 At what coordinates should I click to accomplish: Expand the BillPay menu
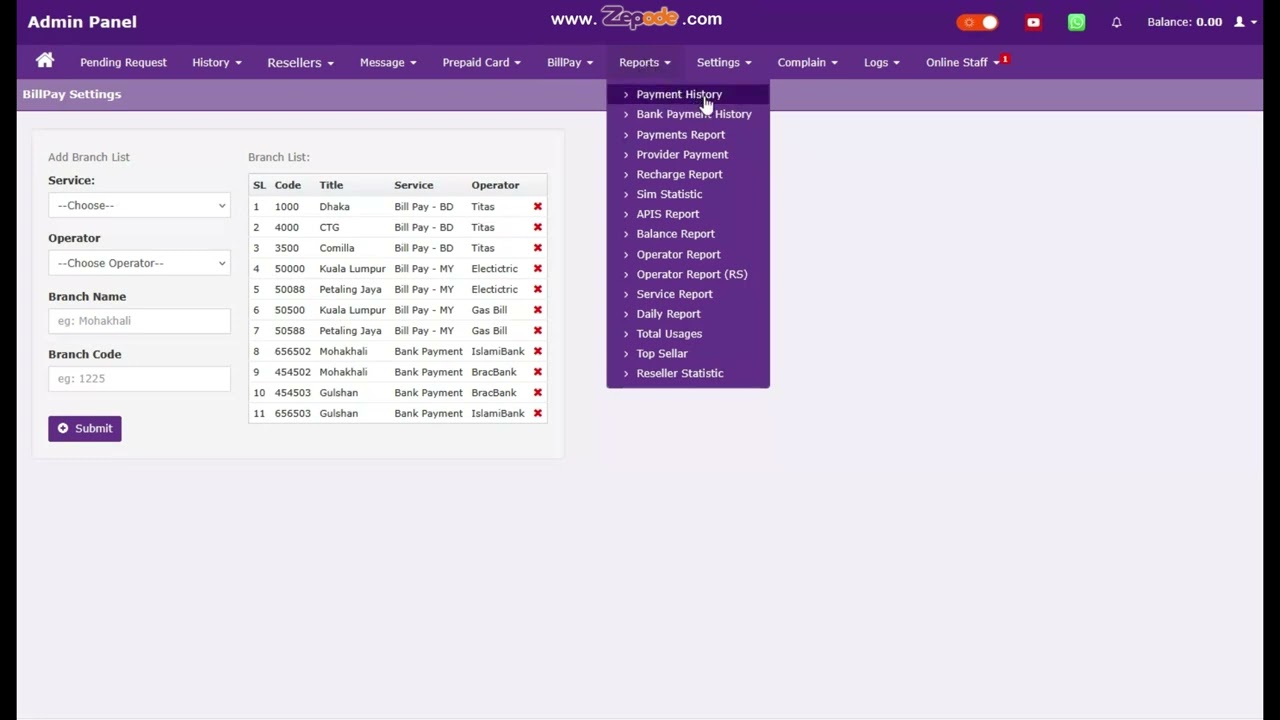tap(570, 62)
